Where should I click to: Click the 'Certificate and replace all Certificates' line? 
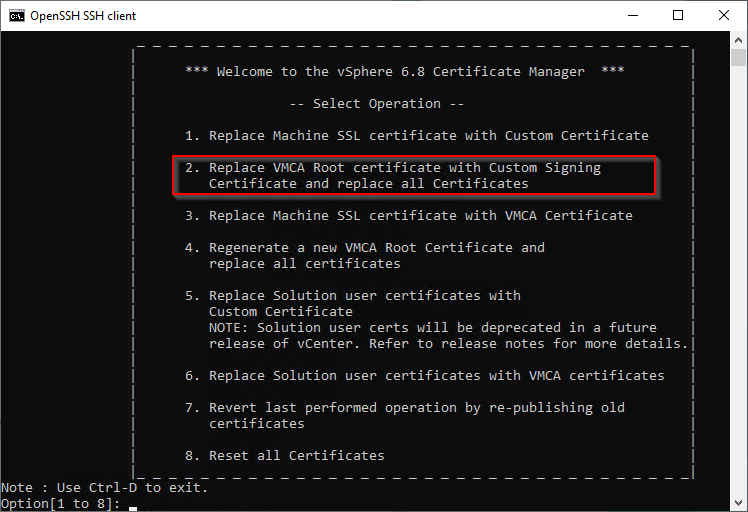click(369, 184)
